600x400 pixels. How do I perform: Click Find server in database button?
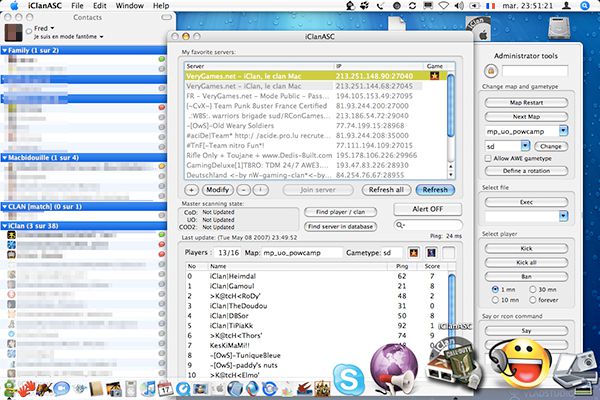(x=340, y=227)
